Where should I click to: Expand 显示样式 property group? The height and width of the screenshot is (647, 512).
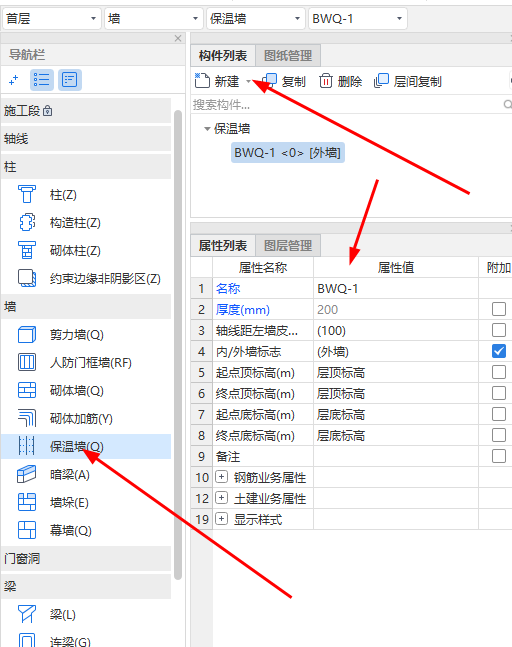pyautogui.click(x=222, y=519)
